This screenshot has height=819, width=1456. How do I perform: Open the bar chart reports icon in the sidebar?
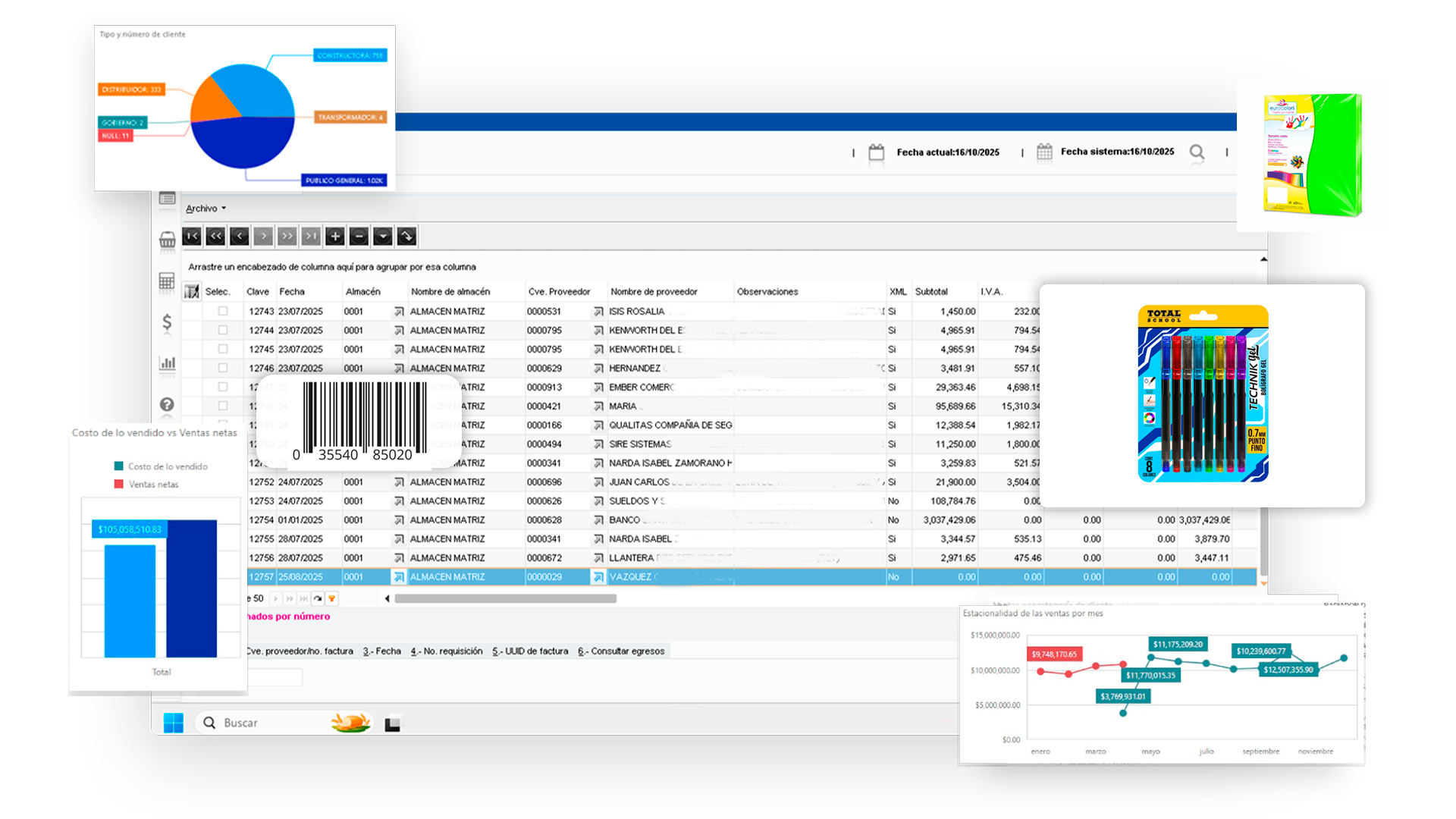[167, 364]
